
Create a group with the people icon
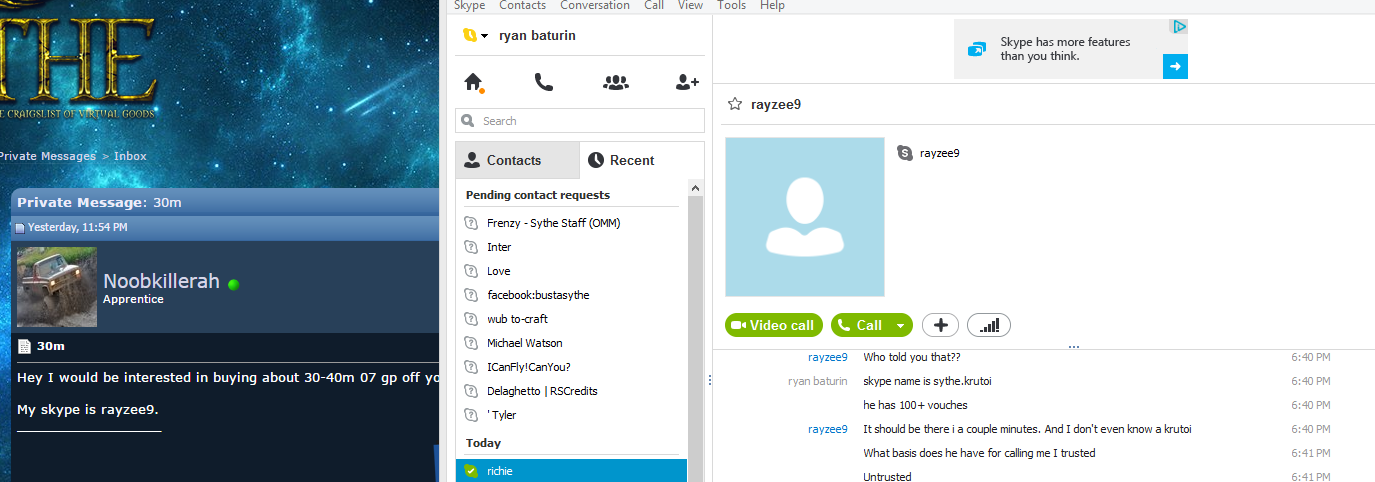pyautogui.click(x=616, y=83)
